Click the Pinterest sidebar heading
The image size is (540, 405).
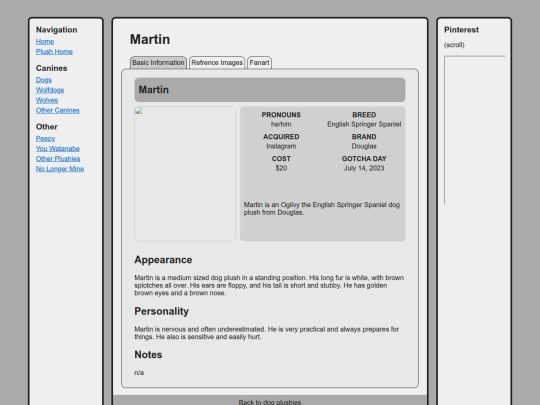(x=461, y=30)
